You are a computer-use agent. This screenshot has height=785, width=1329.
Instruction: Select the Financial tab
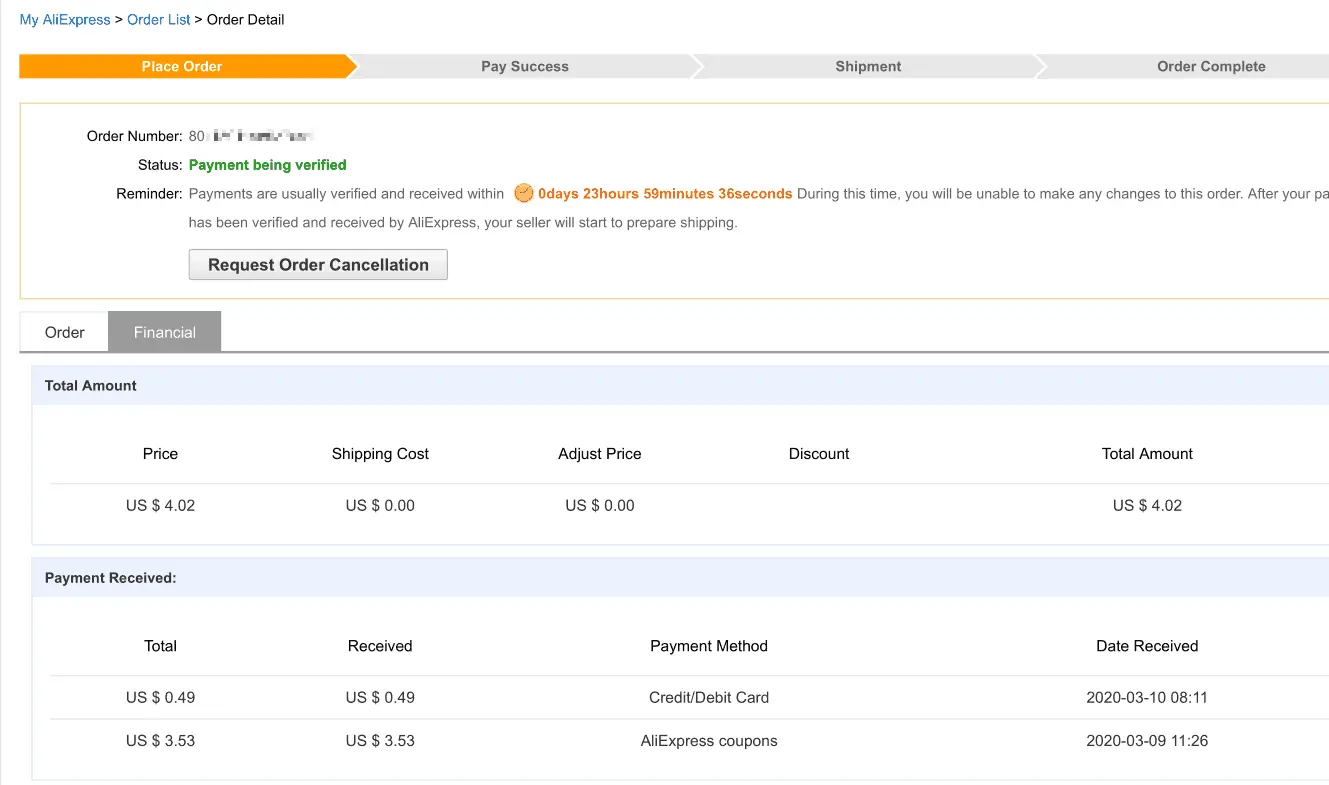pos(165,332)
